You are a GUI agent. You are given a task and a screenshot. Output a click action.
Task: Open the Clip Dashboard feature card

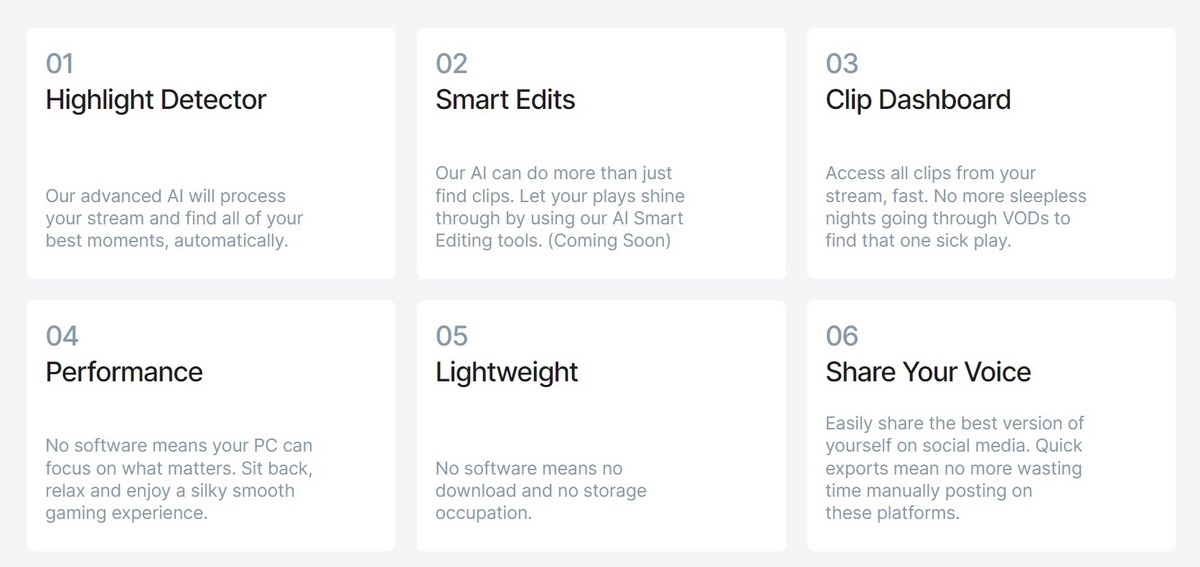click(991, 153)
